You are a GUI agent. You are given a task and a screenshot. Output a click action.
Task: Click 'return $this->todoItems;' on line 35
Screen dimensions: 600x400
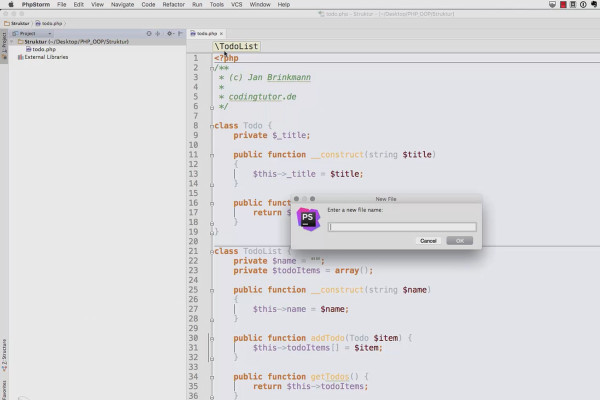coord(310,387)
